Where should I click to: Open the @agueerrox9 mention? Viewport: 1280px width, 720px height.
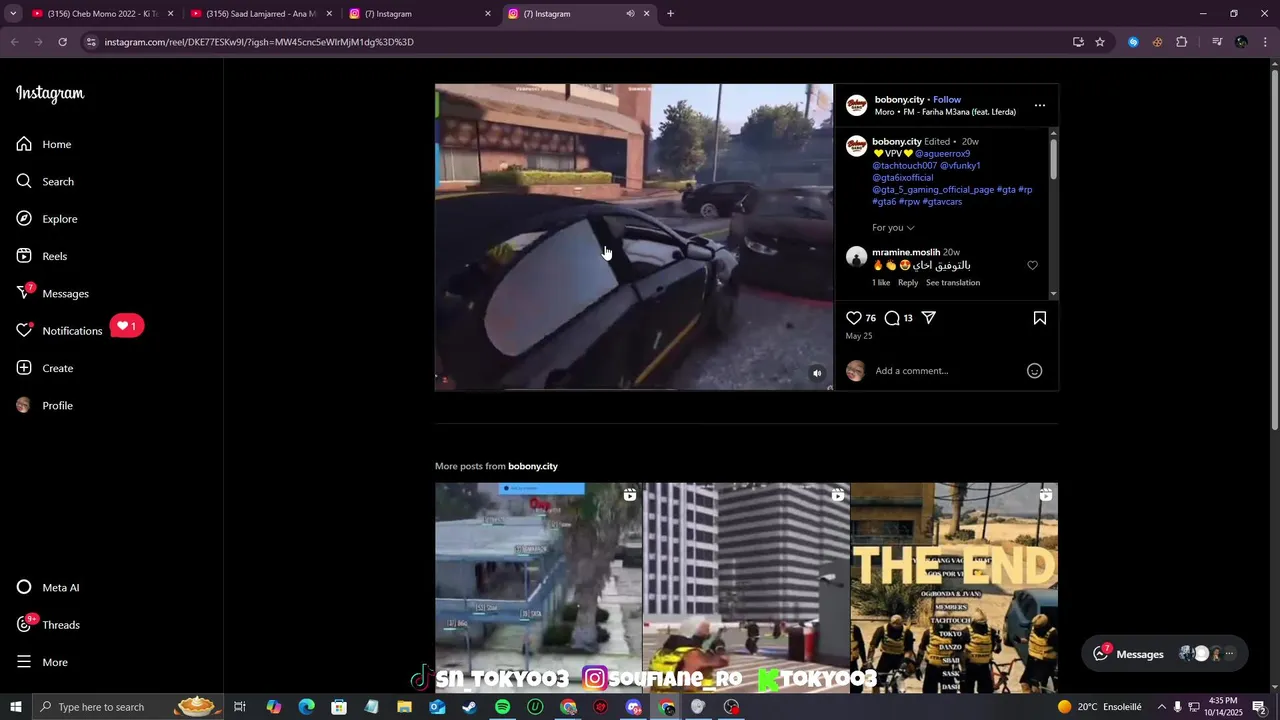pyautogui.click(x=942, y=154)
